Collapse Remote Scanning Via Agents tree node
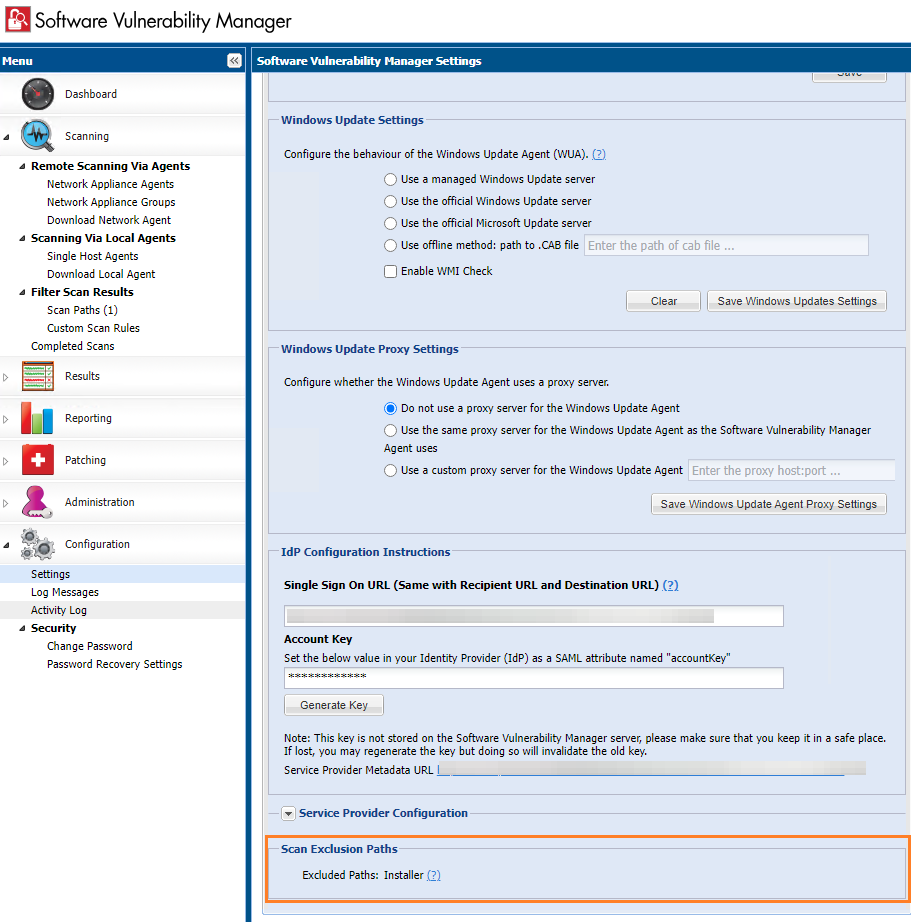Screen dimensions: 912x922 (x=22, y=166)
